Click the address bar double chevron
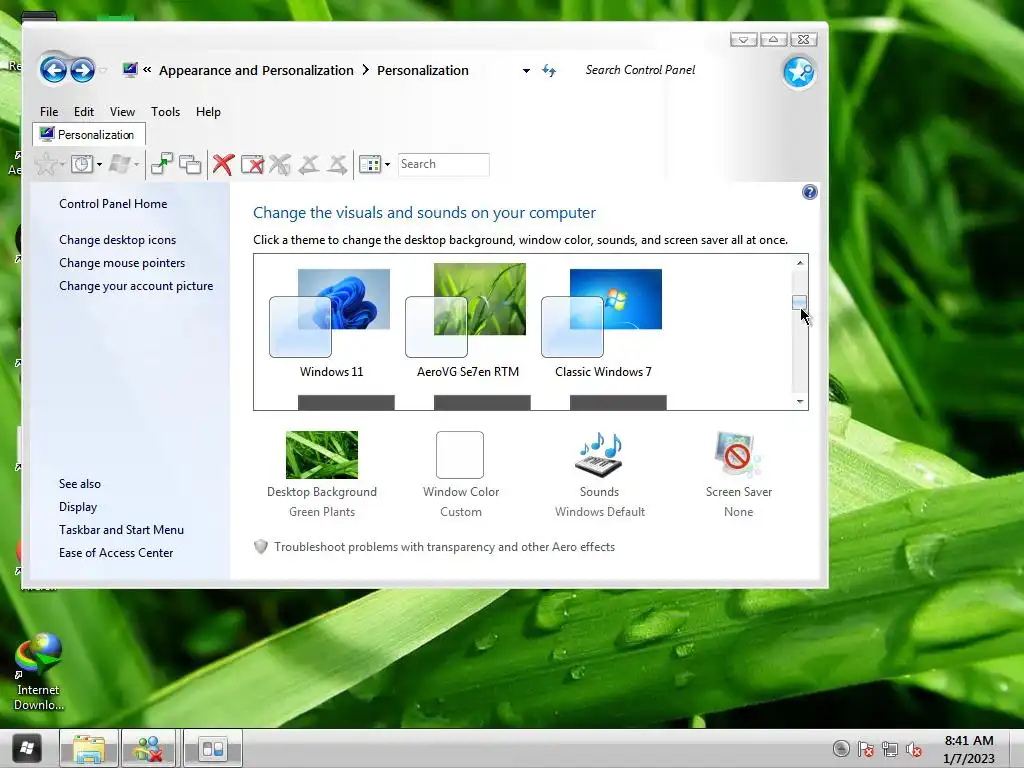 click(148, 70)
